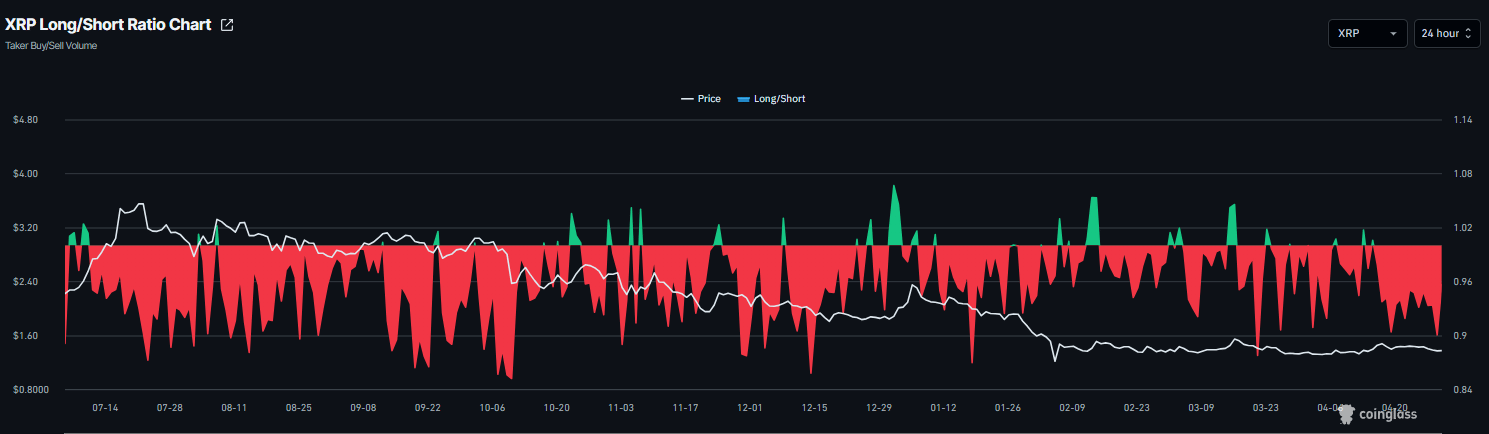Click the $4.80 price axis label
Viewport: 1489px width, 434px height.
tap(25, 120)
